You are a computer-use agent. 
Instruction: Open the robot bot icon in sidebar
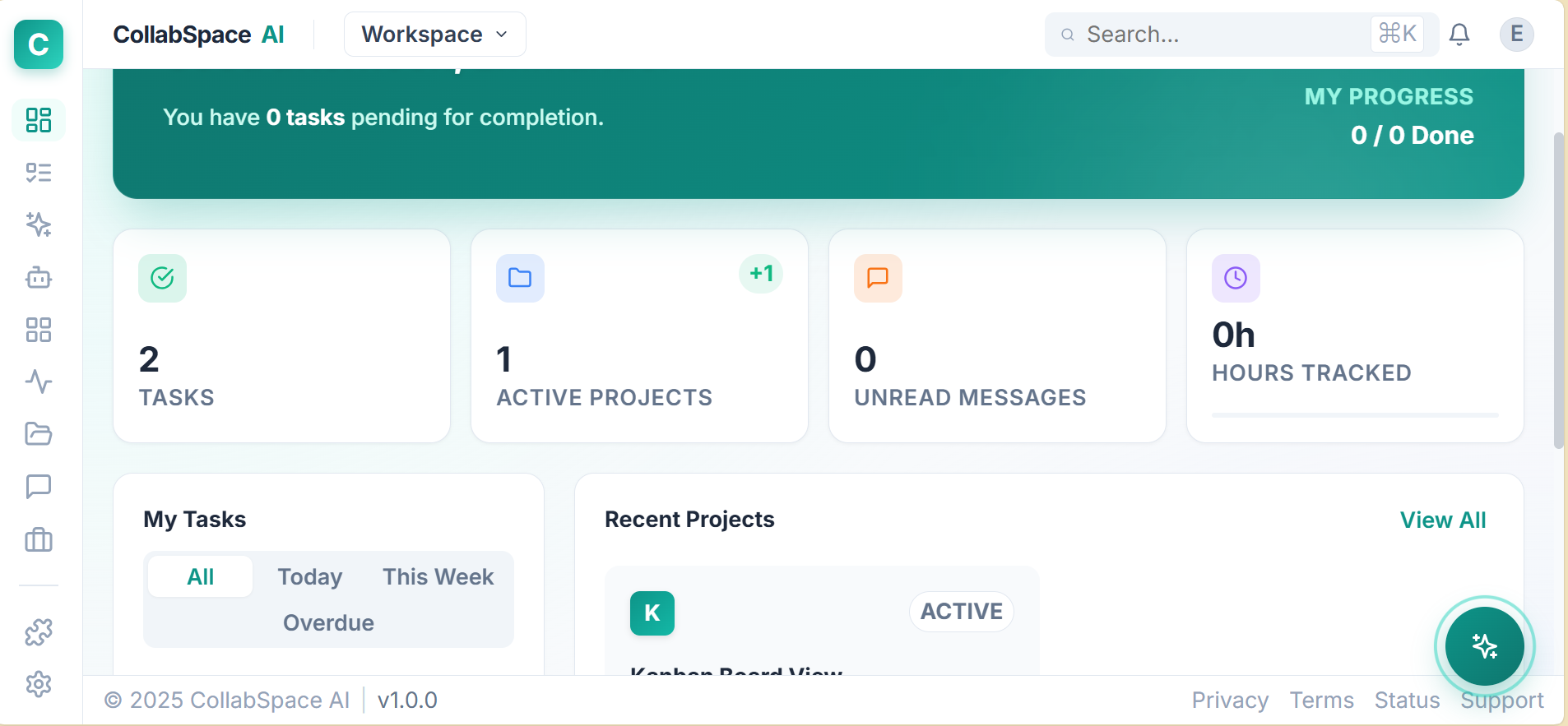click(39, 278)
